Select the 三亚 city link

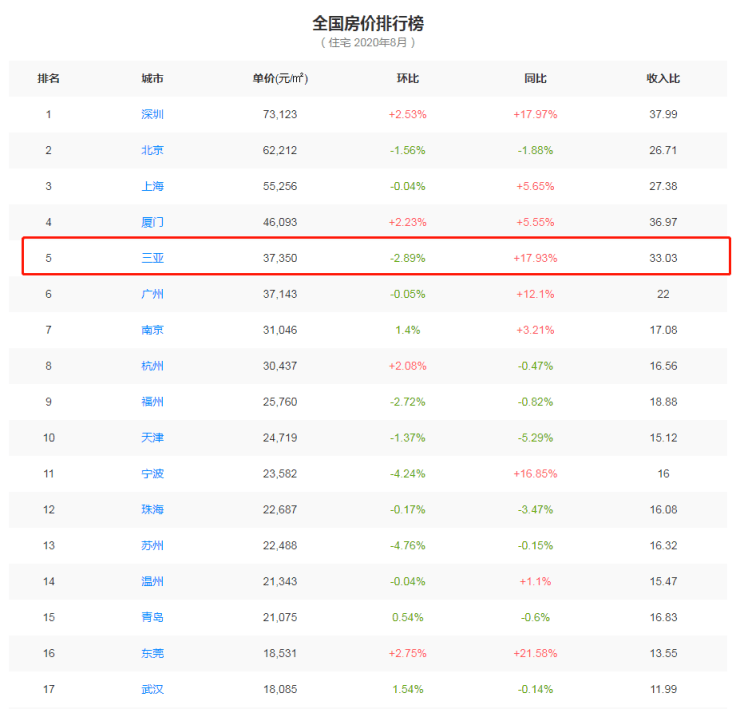point(152,258)
